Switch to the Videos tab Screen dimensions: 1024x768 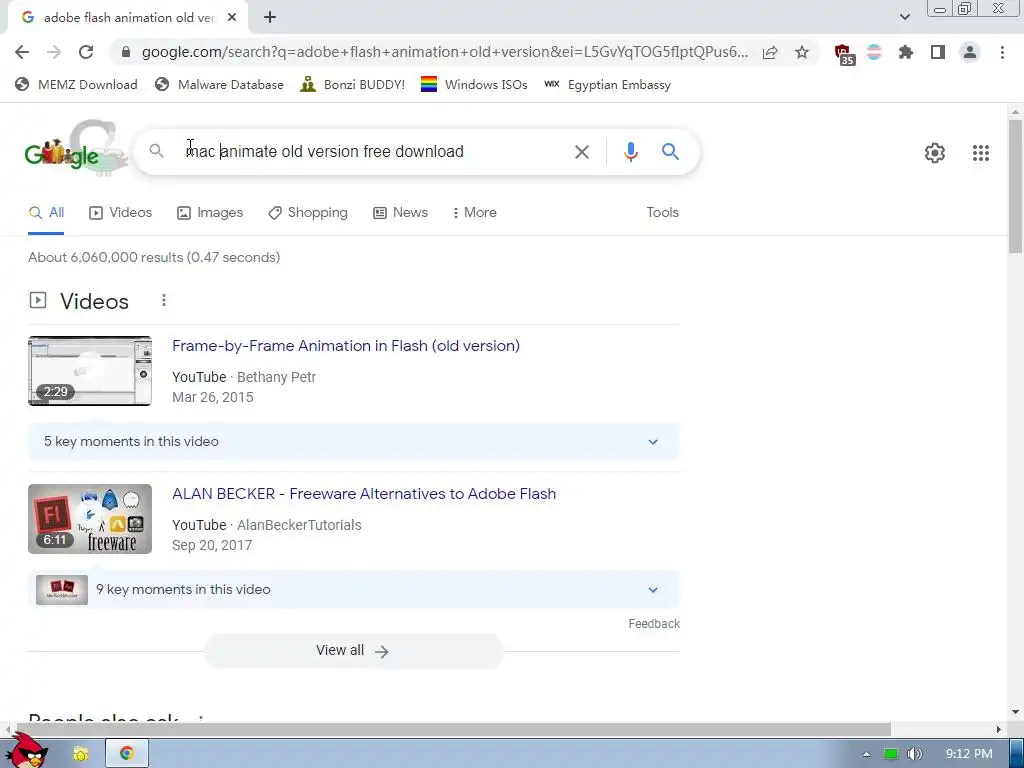121,213
